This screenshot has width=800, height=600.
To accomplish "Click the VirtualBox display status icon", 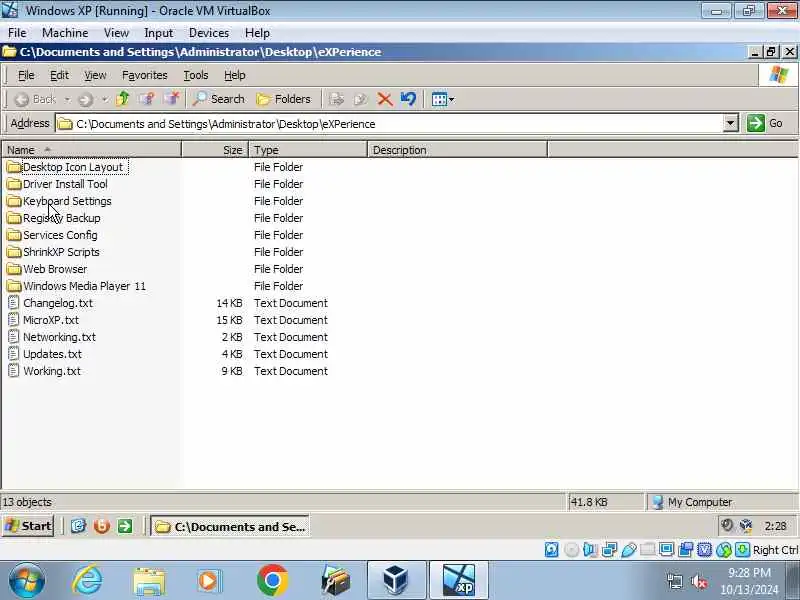I will [666, 549].
